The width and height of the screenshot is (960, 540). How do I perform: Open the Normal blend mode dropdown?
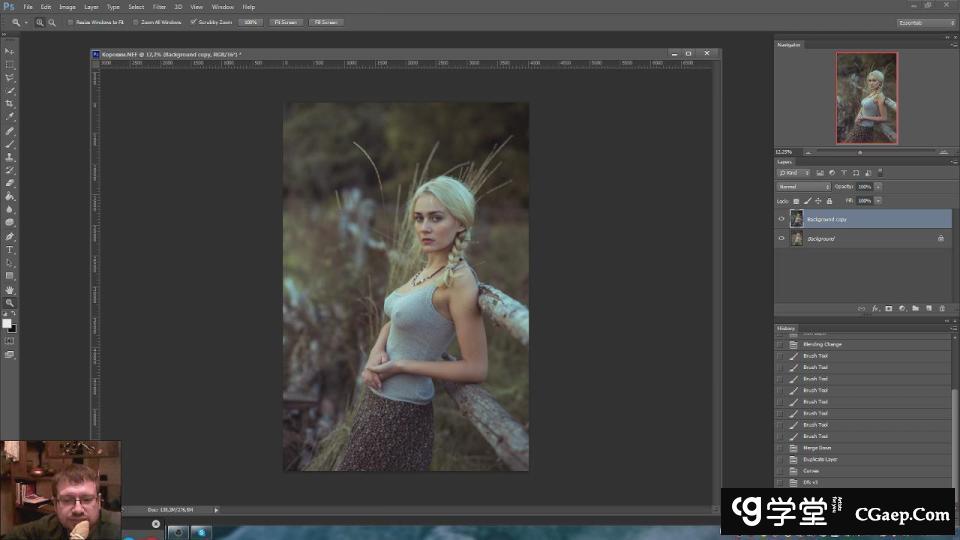804,186
